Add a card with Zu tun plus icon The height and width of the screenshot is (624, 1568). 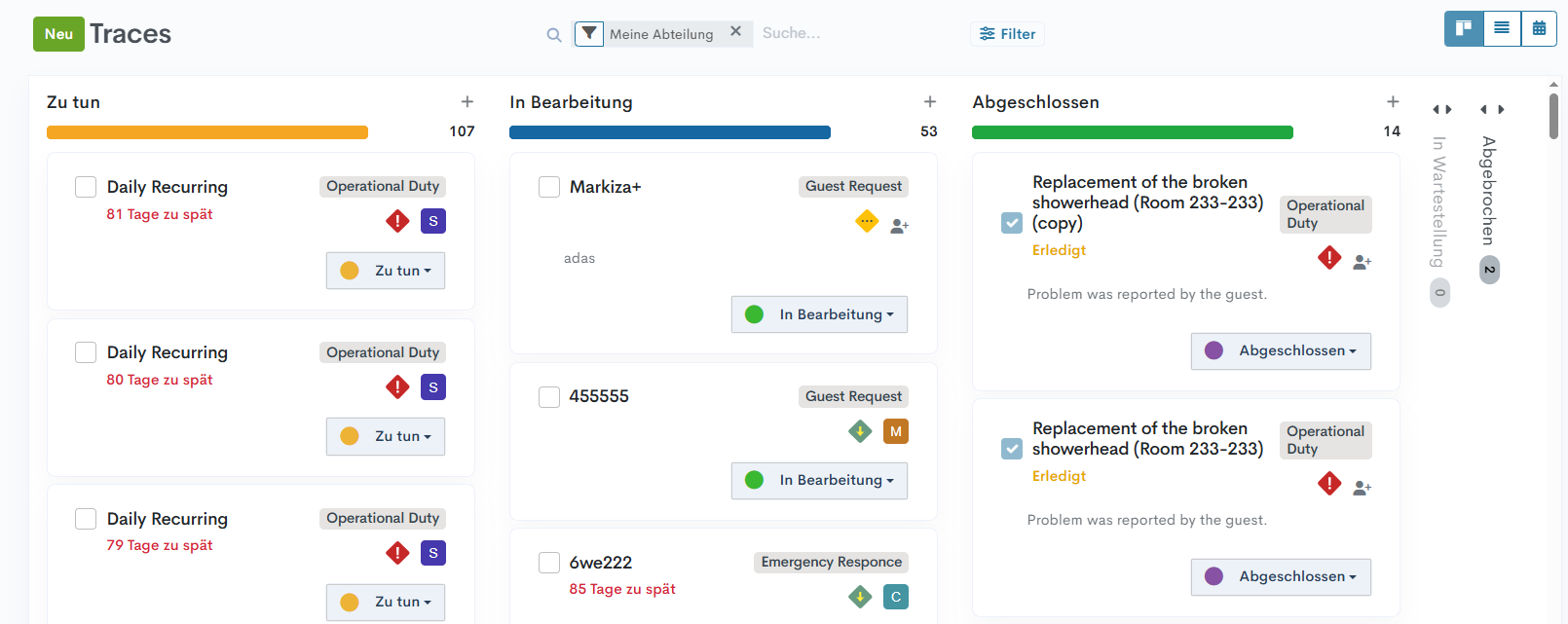click(x=467, y=102)
